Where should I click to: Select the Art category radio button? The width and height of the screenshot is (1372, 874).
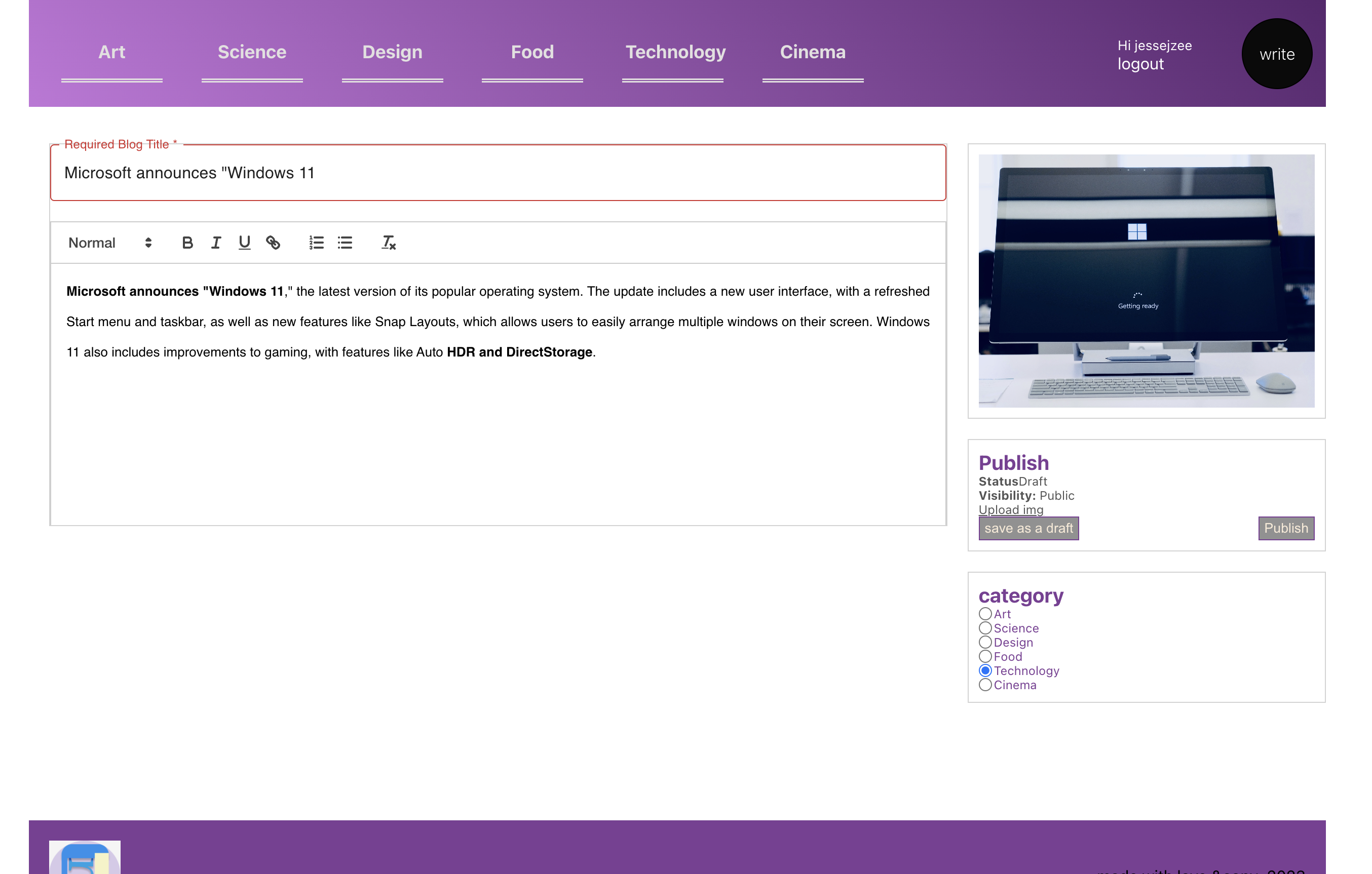tap(984, 614)
